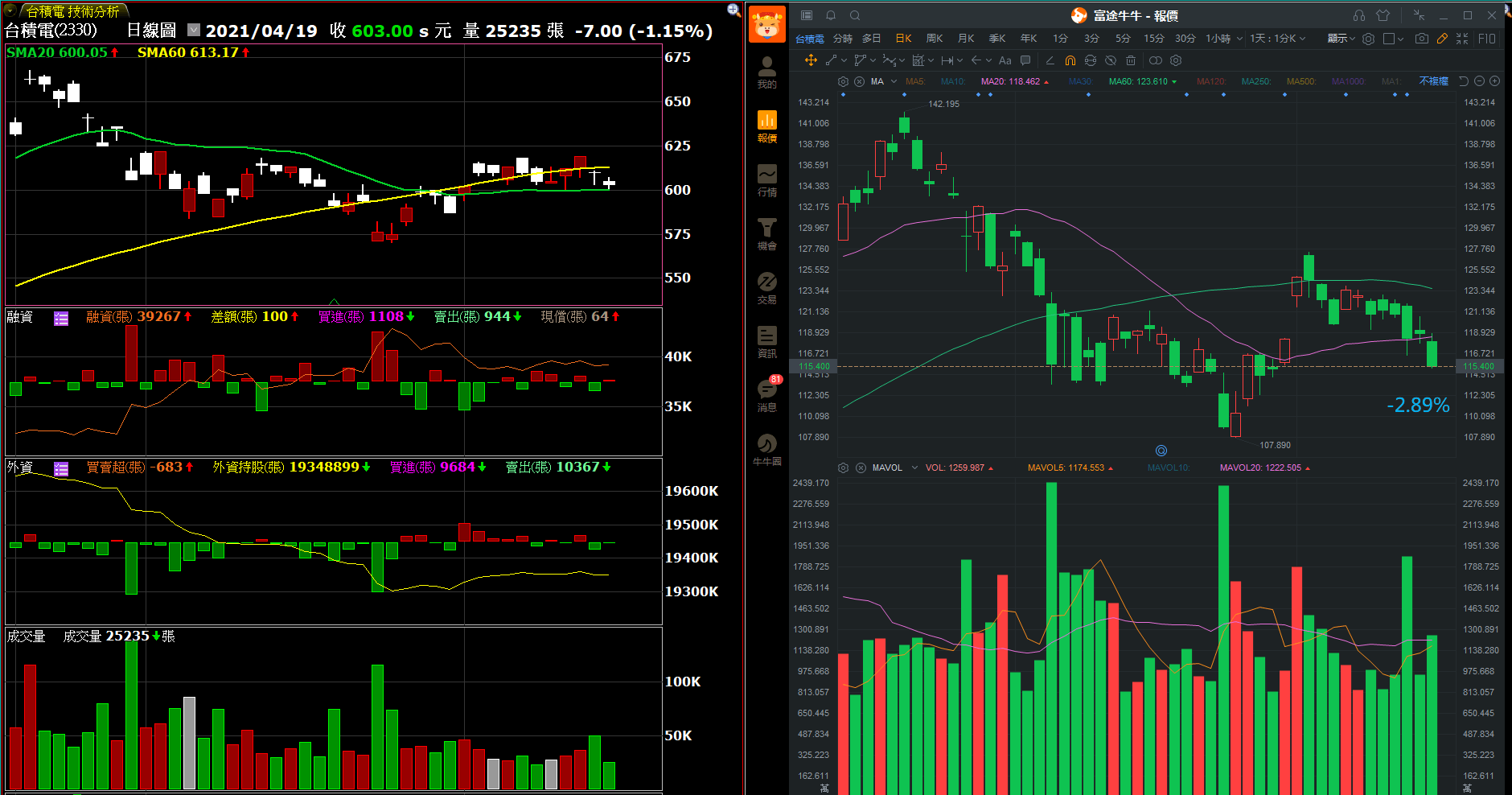This screenshot has width=1512, height=795.
Task: Click the camera screenshot icon
Action: click(x=1422, y=39)
